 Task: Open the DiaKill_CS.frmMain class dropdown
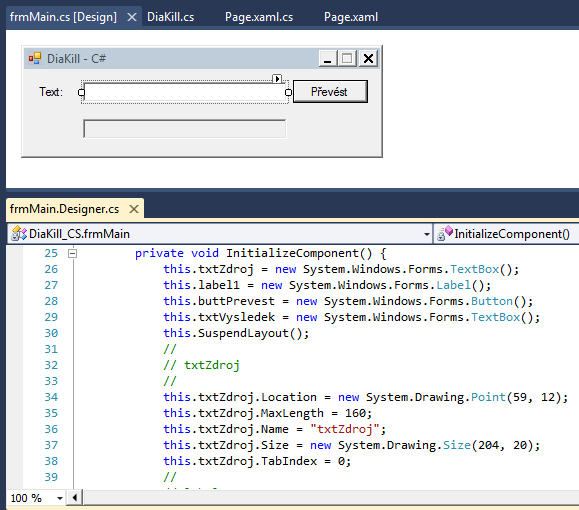pos(426,234)
